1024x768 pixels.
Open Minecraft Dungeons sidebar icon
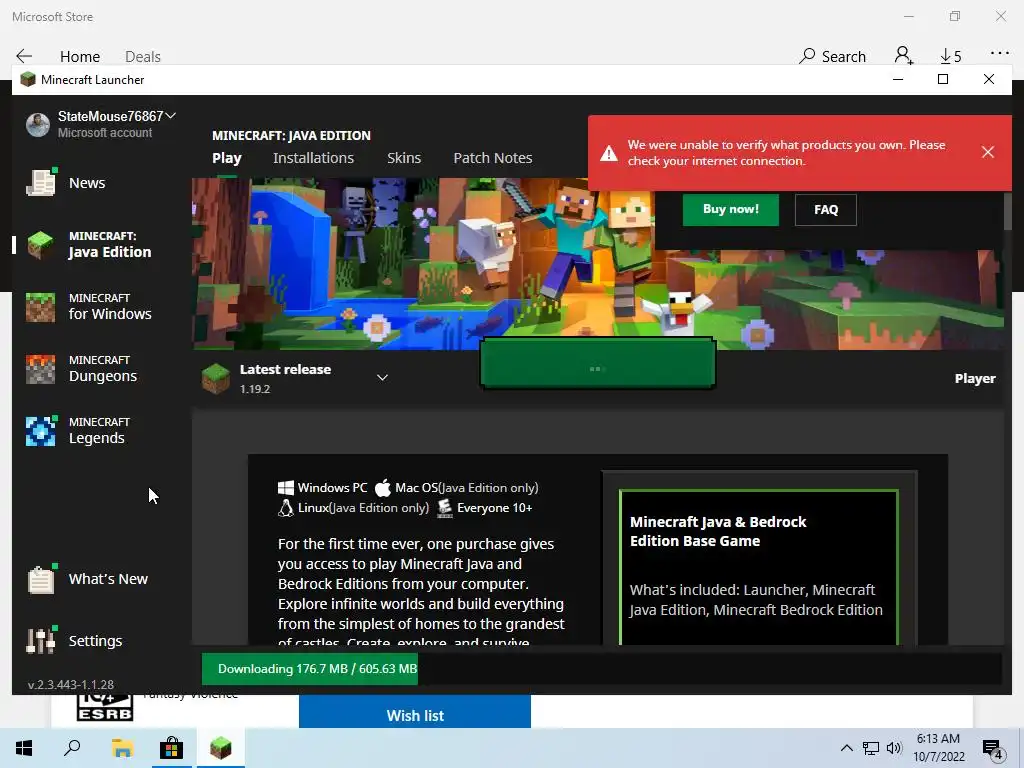[x=40, y=369]
